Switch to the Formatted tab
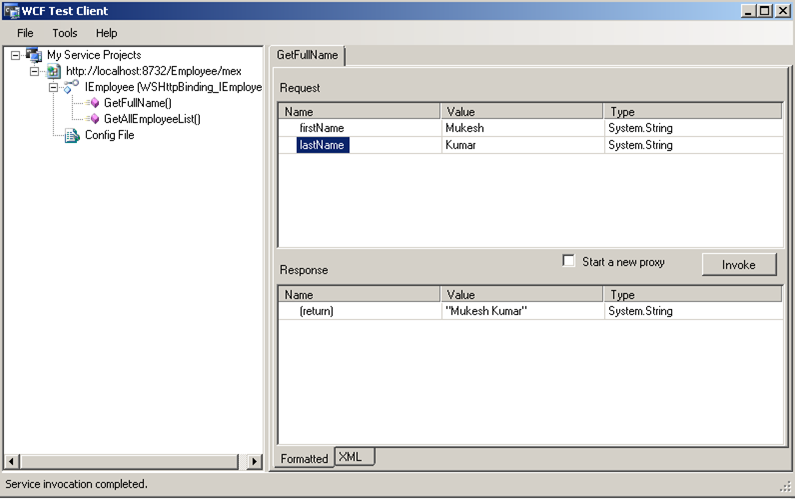The image size is (795, 499). coord(304,458)
